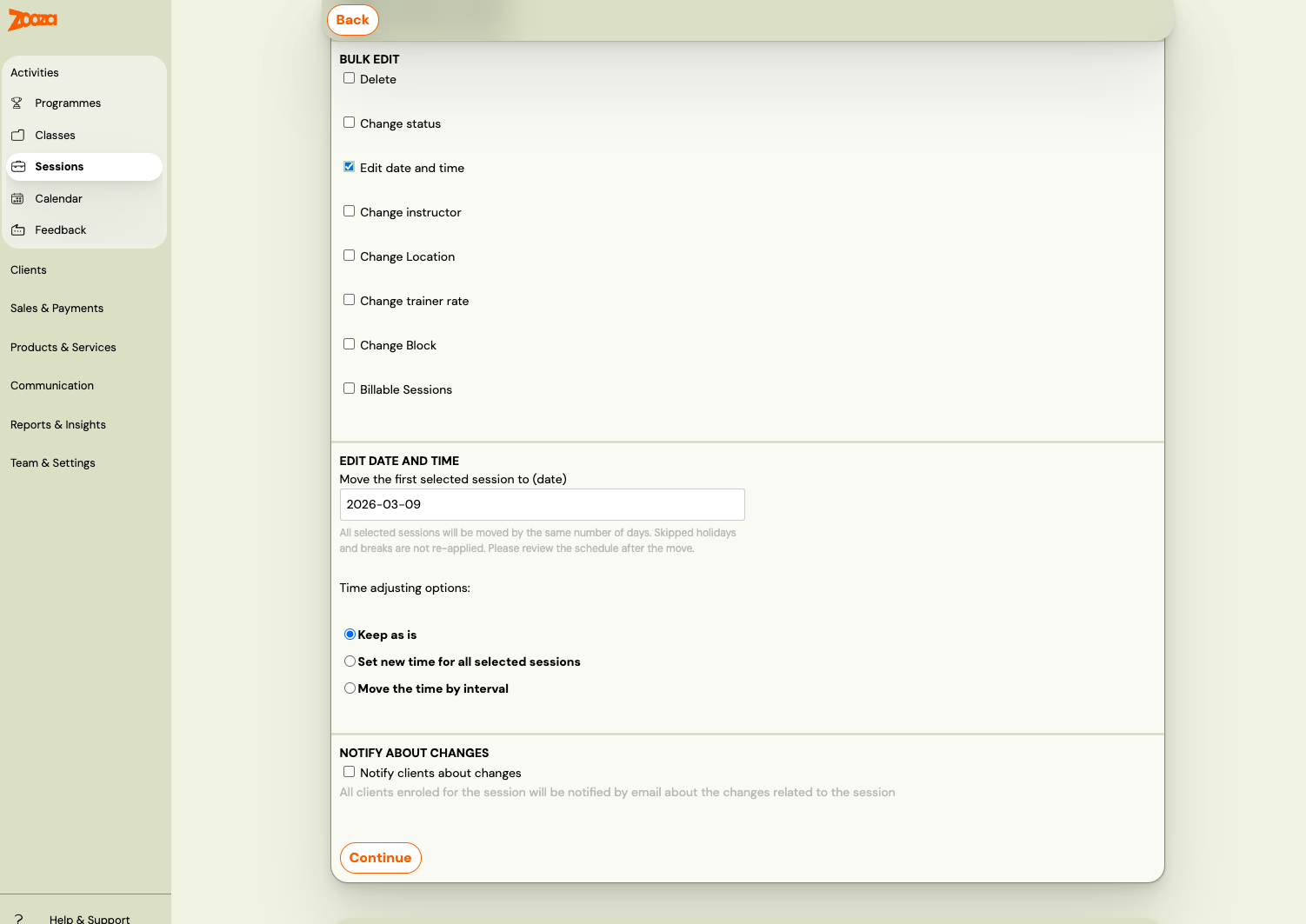Expand the Communication section
Viewport: 1306px width, 924px height.
coord(52,386)
